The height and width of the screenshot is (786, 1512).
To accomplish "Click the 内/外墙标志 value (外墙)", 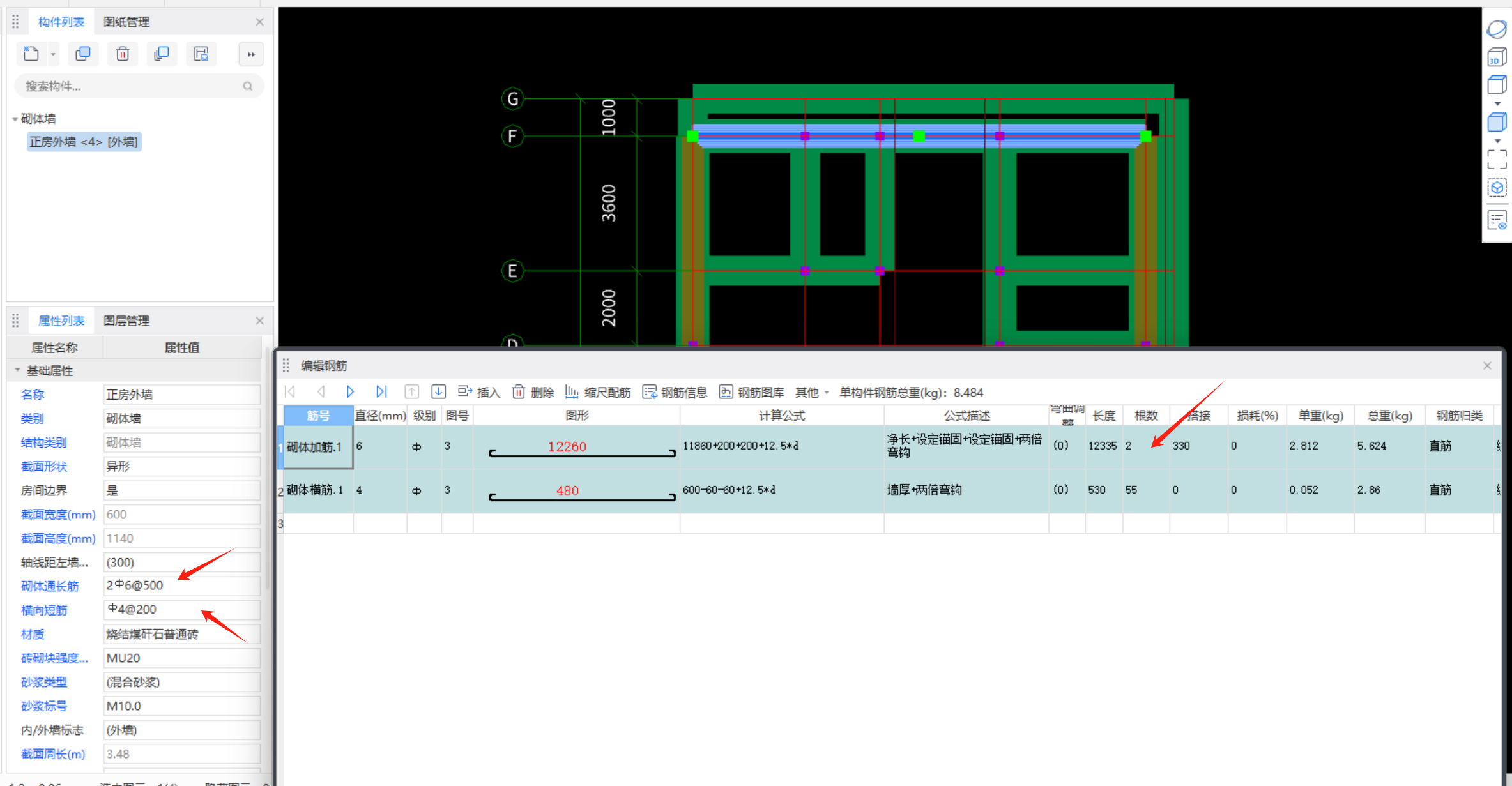I will tap(182, 730).
